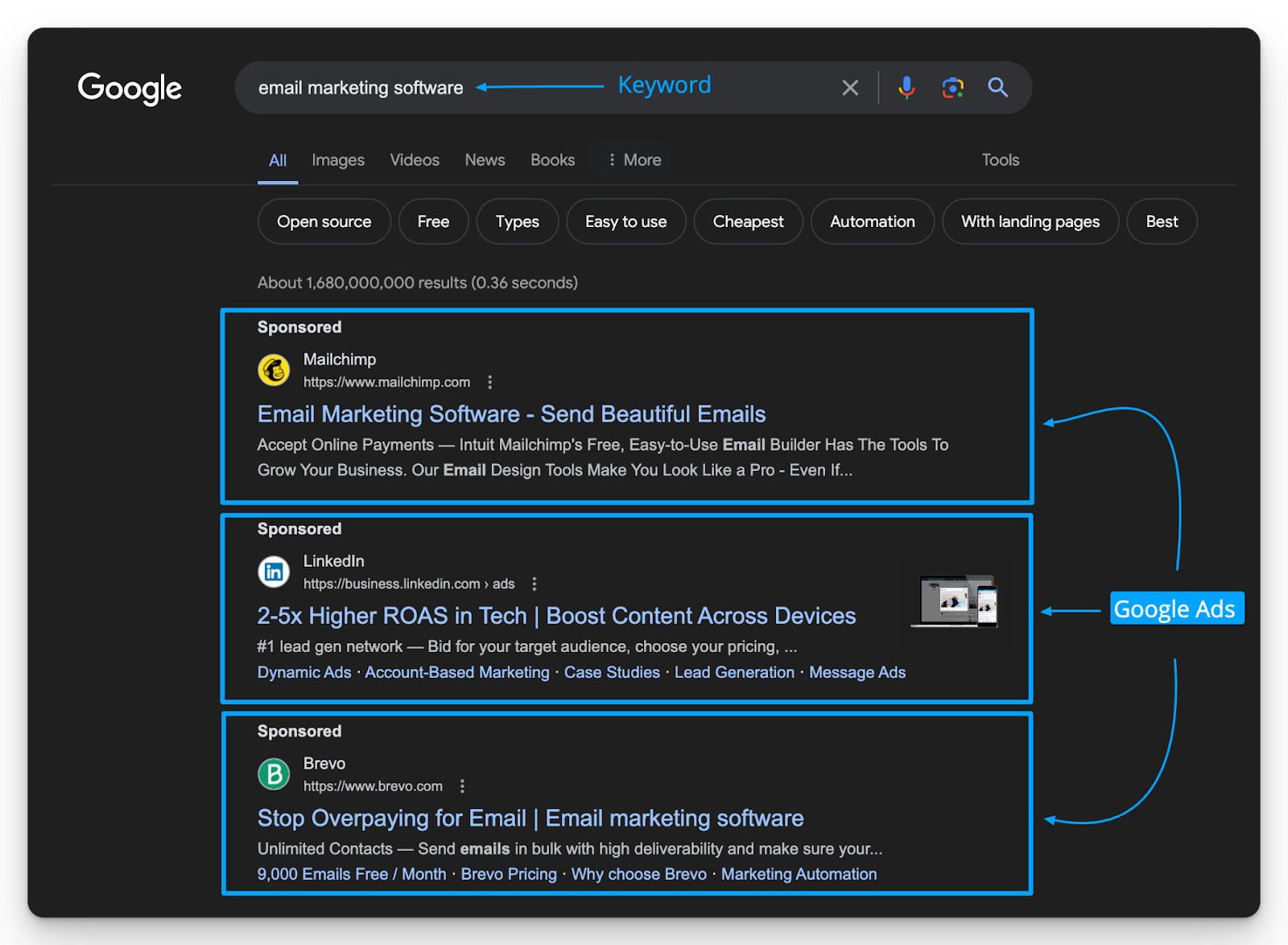The height and width of the screenshot is (945, 1288).
Task: Open the Tools menu
Action: coord(1001,160)
